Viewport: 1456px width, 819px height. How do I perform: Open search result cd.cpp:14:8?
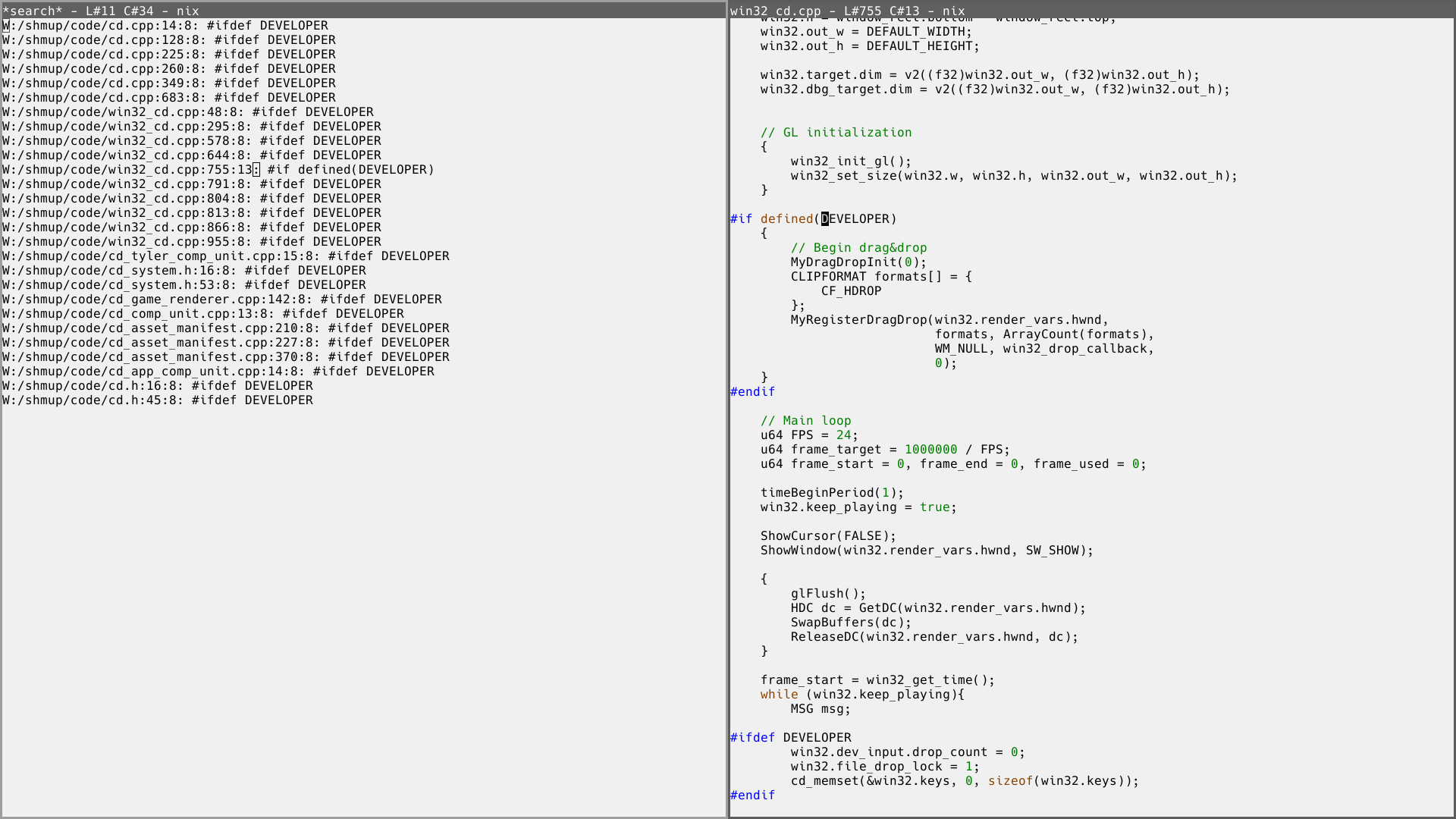[x=165, y=26]
